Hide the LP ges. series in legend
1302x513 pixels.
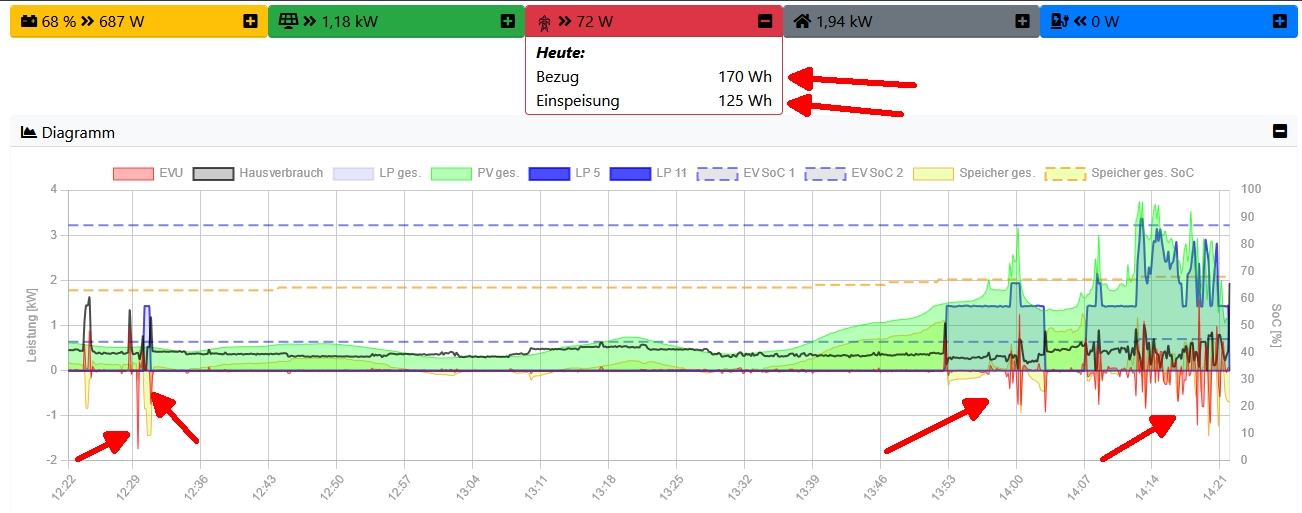pyautogui.click(x=376, y=173)
